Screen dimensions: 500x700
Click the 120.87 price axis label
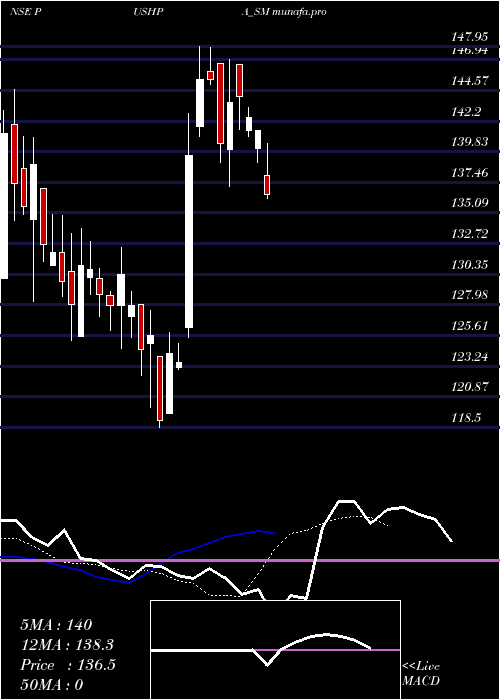[x=469, y=387]
